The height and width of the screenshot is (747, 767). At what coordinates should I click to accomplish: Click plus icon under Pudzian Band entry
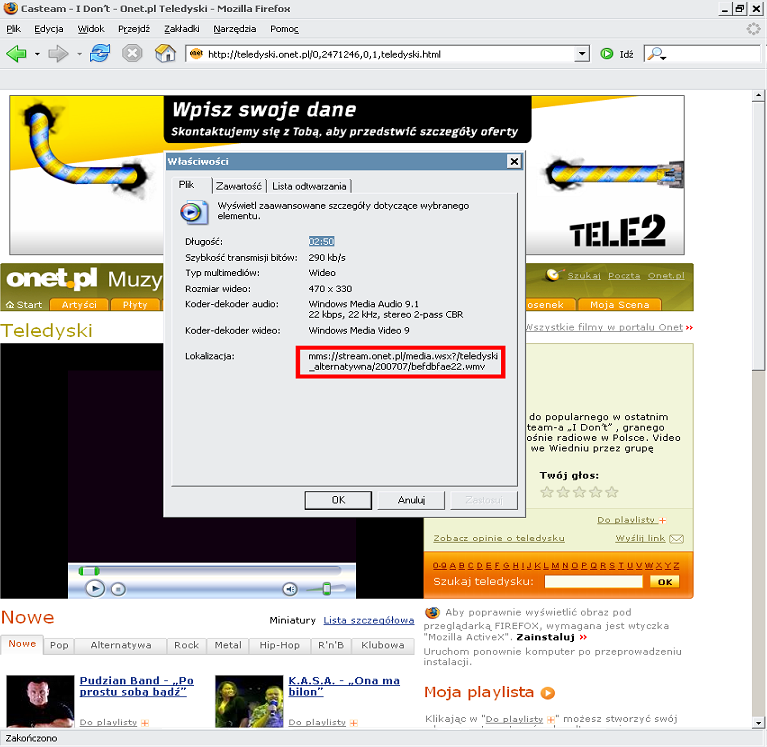(x=145, y=723)
